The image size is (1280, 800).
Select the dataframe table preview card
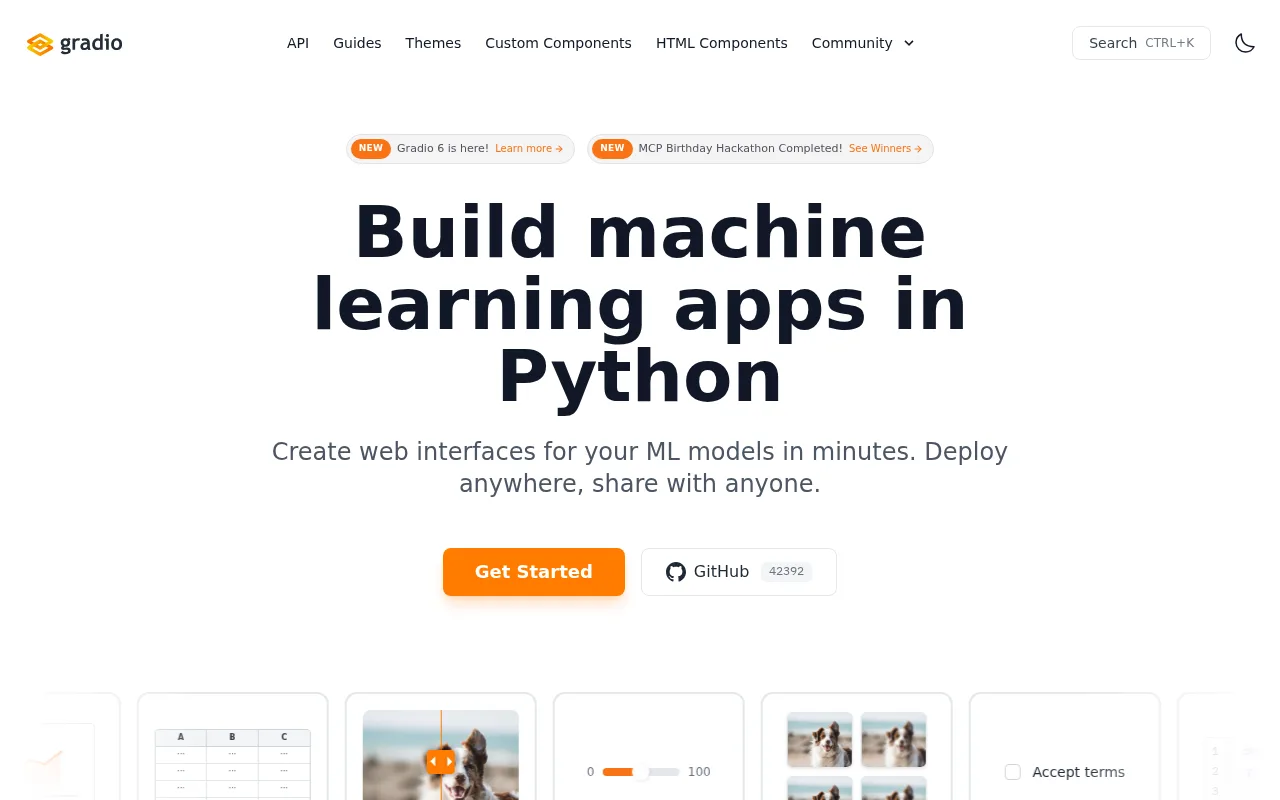[233, 747]
